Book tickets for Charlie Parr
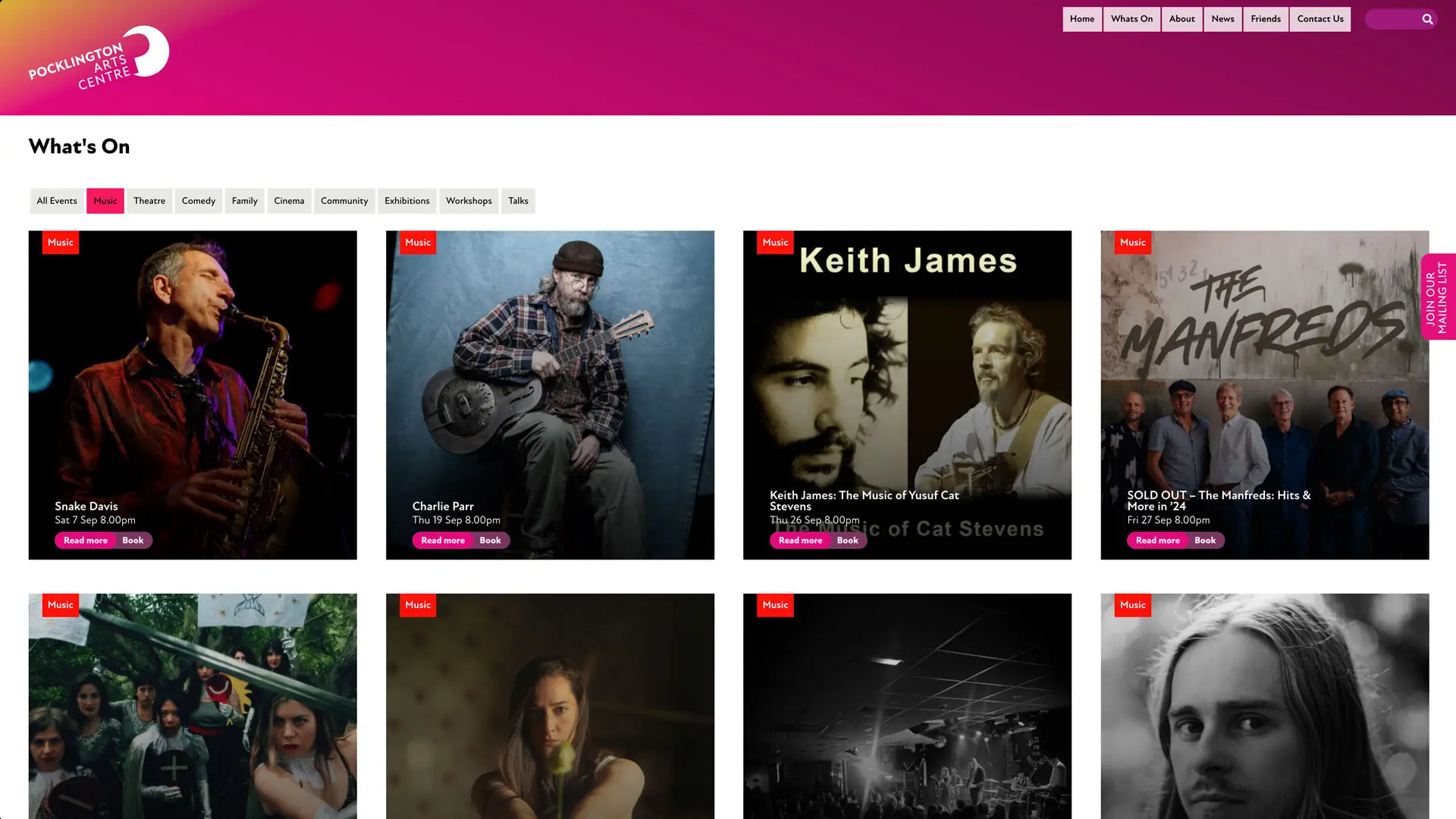This screenshot has height=819, width=1456. (490, 541)
